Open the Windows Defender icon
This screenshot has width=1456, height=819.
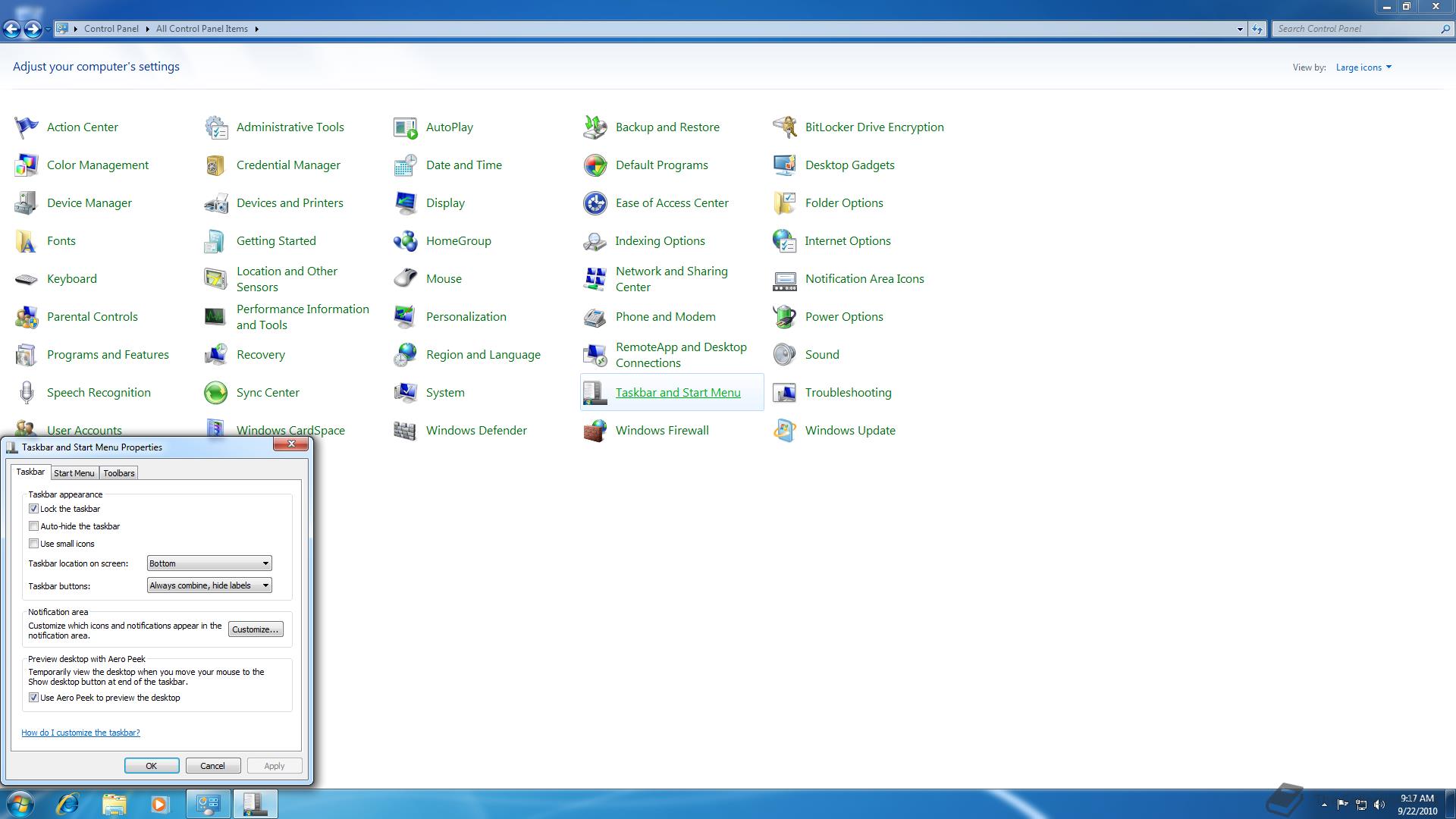tap(406, 431)
